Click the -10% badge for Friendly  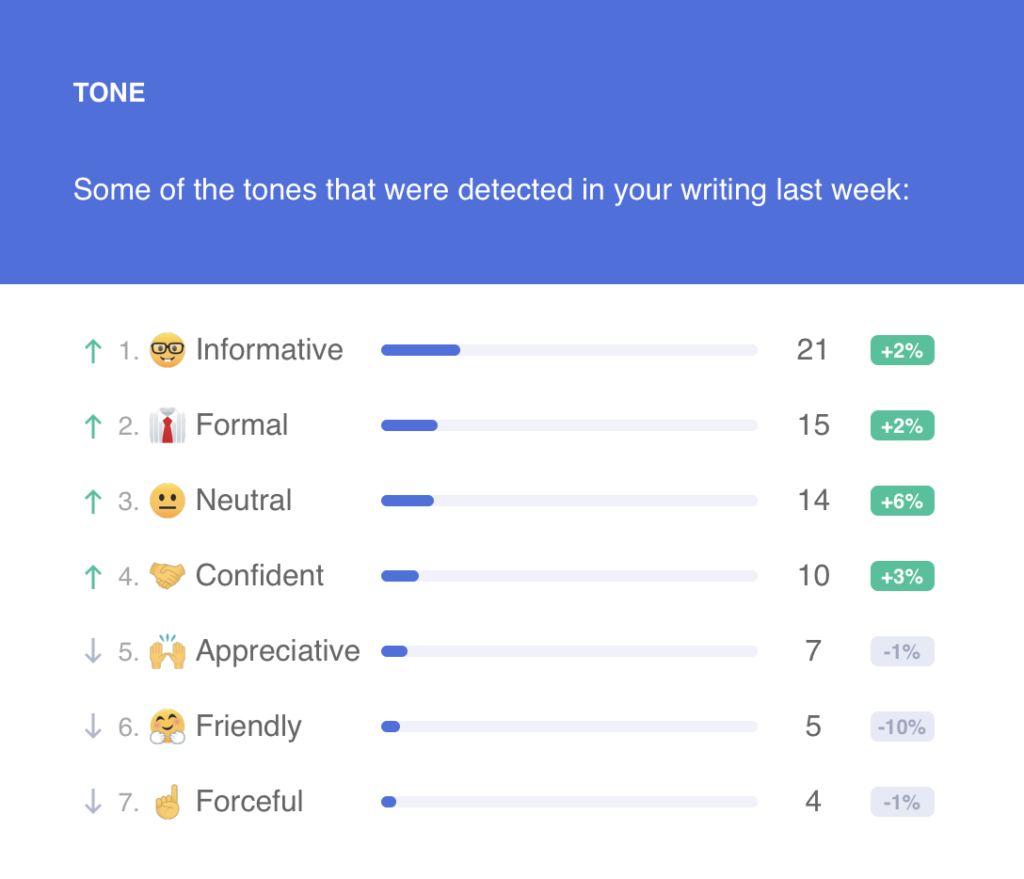(x=902, y=726)
